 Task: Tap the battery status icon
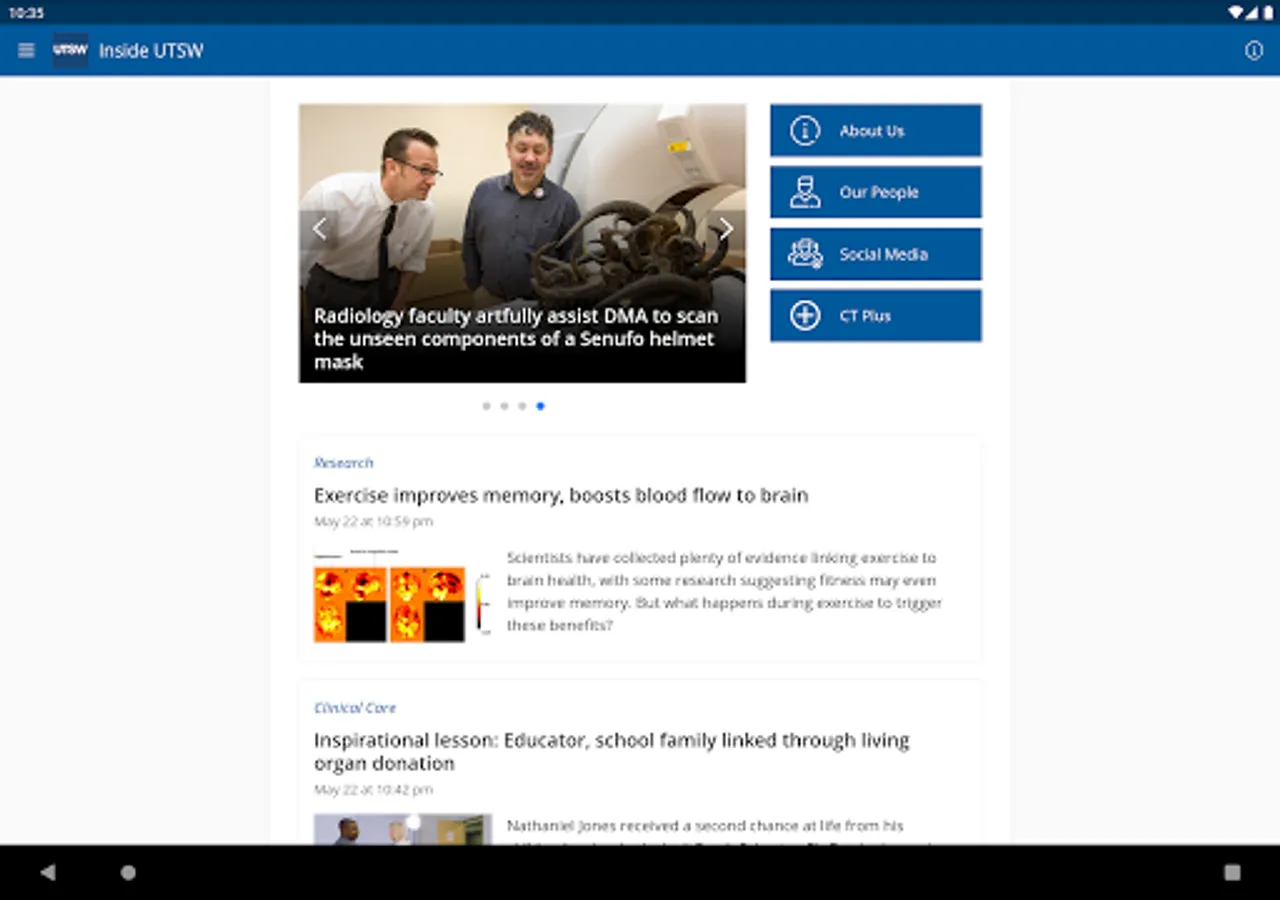(x=1268, y=13)
